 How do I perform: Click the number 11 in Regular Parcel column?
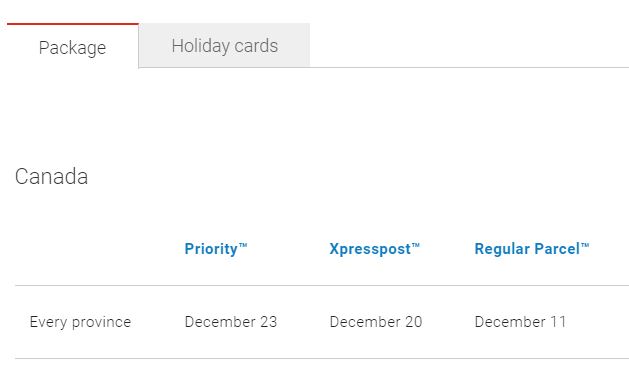[x=558, y=322]
